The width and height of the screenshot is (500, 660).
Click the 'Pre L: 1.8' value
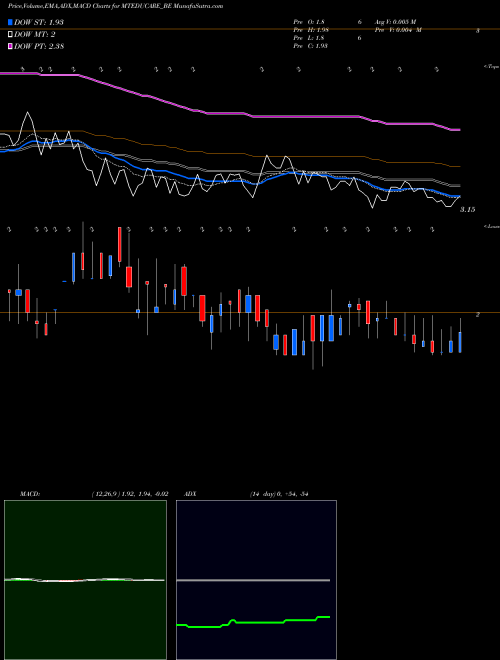coord(309,38)
